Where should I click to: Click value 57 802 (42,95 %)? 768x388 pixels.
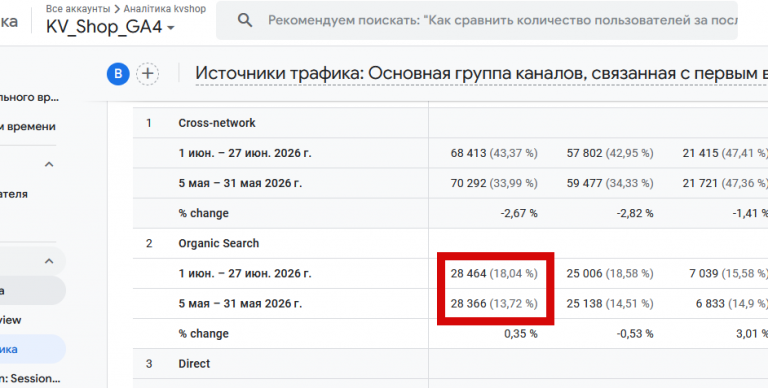tap(610, 153)
